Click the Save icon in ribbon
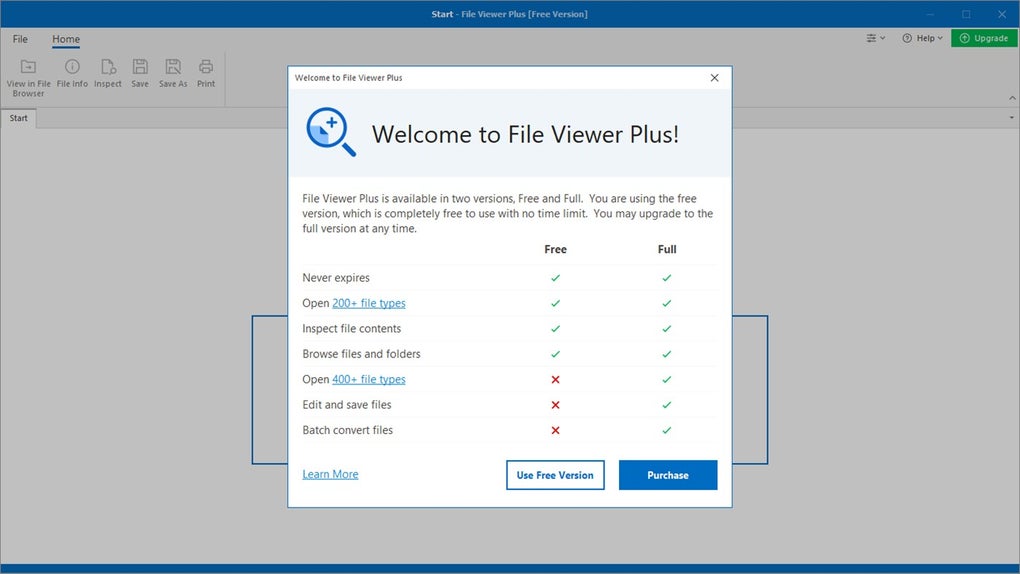 point(140,66)
